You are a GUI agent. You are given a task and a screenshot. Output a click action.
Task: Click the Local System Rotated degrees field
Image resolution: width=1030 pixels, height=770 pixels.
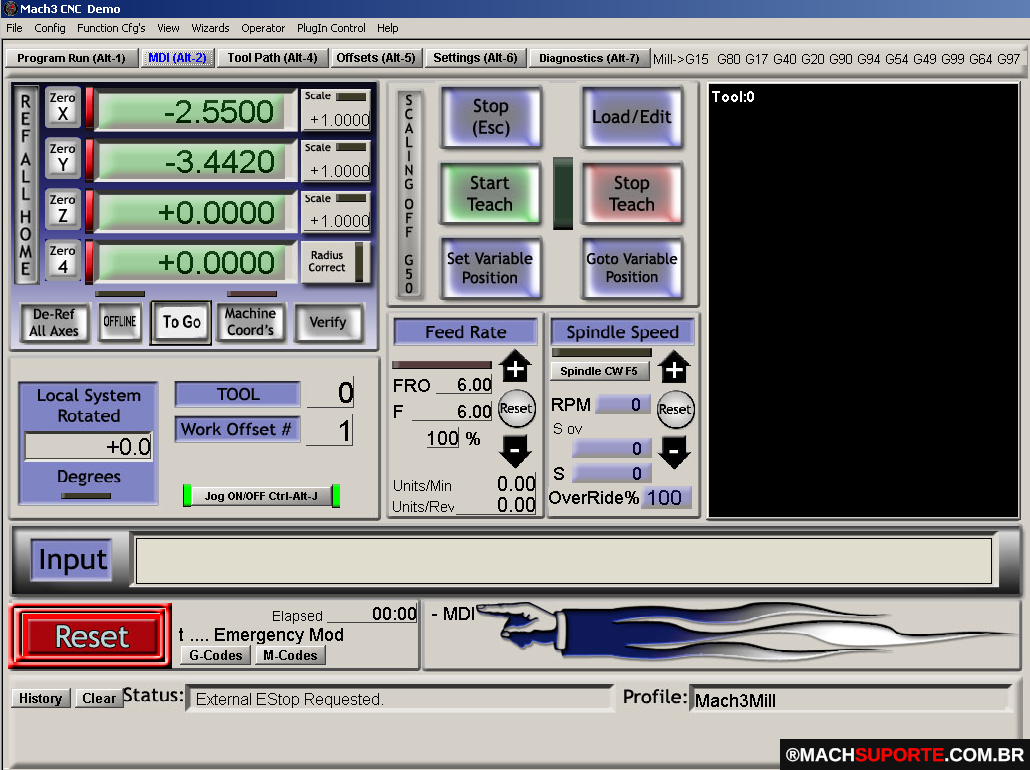point(89,446)
